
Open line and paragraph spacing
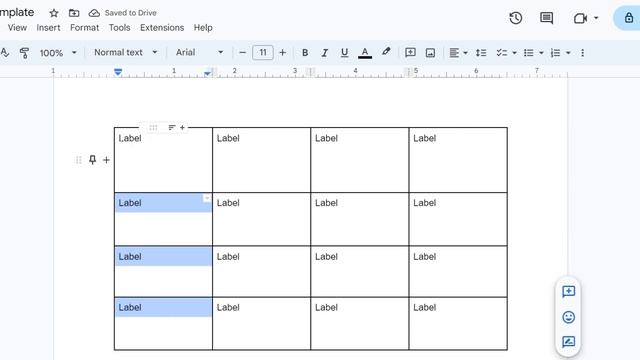pyautogui.click(x=481, y=53)
